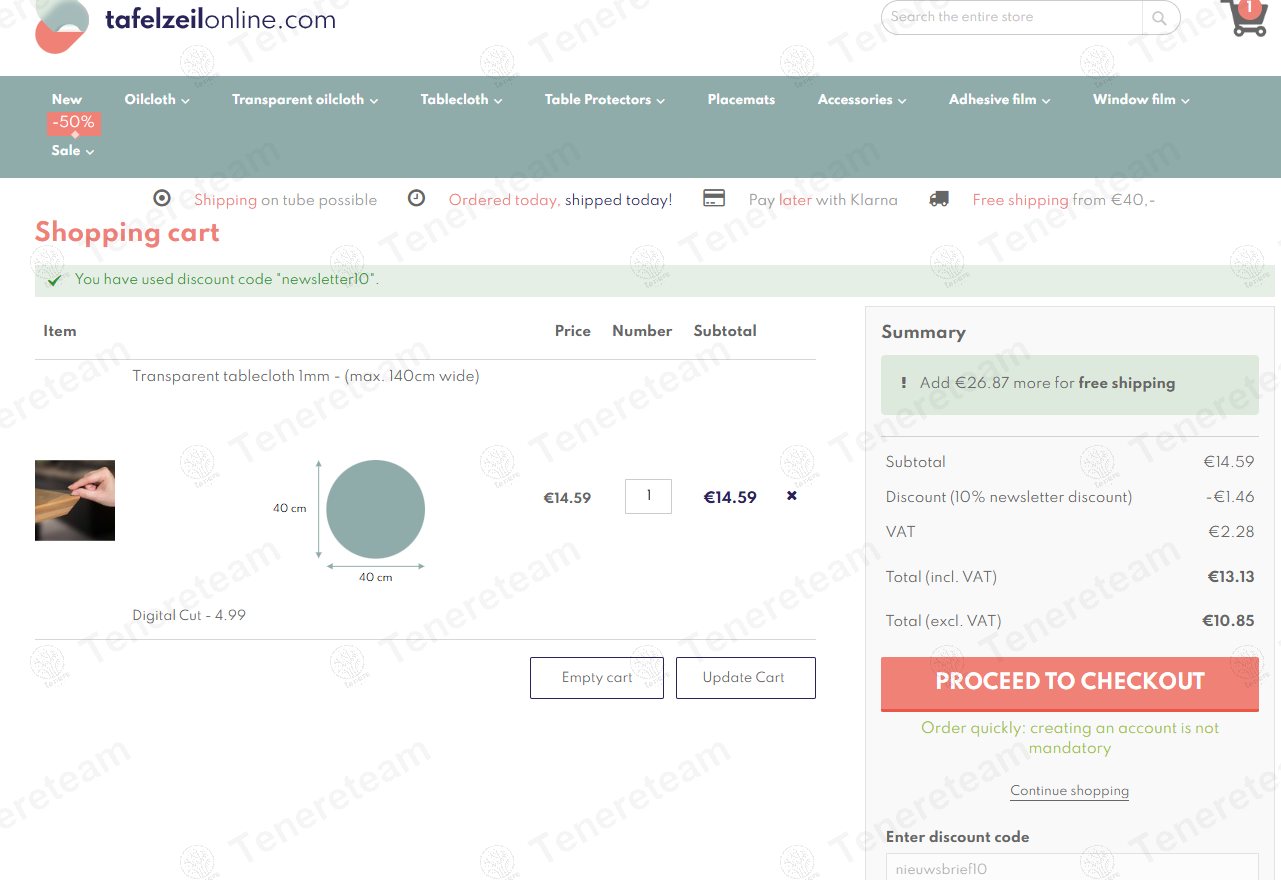Image resolution: width=1281 pixels, height=880 pixels.
Task: Expand the Oilcloth menu
Action: [x=157, y=99]
